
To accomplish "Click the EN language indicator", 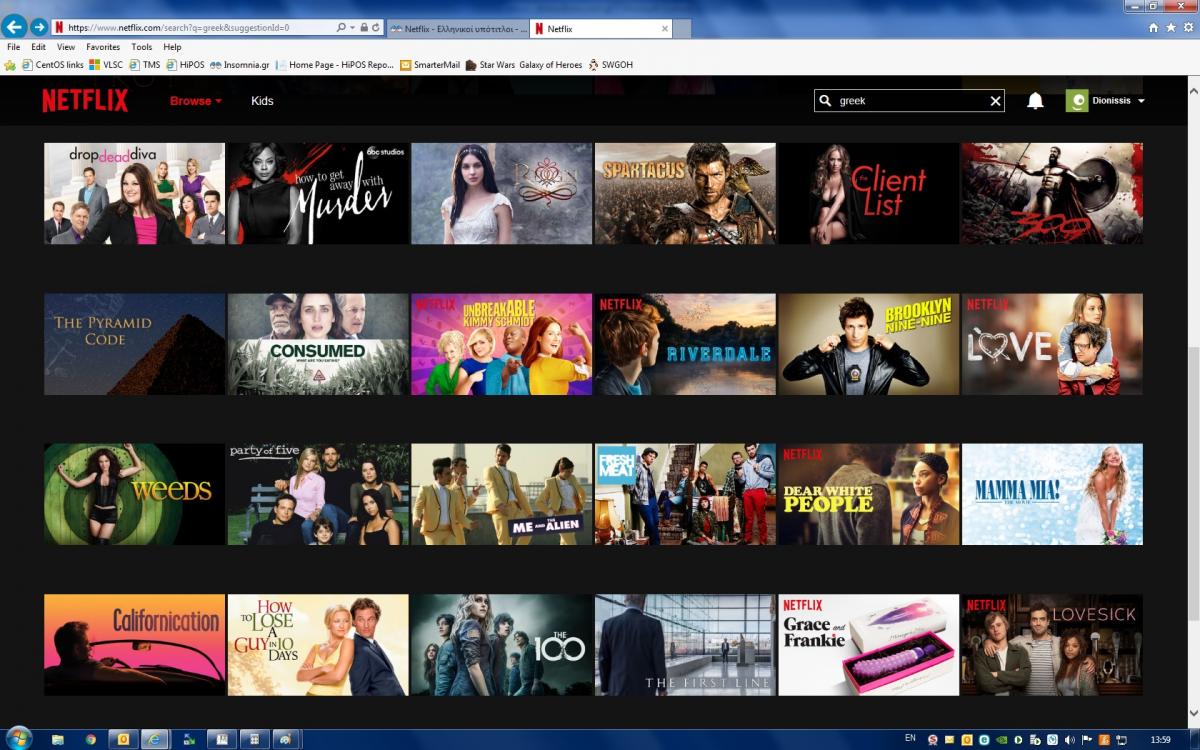I will click(910, 738).
